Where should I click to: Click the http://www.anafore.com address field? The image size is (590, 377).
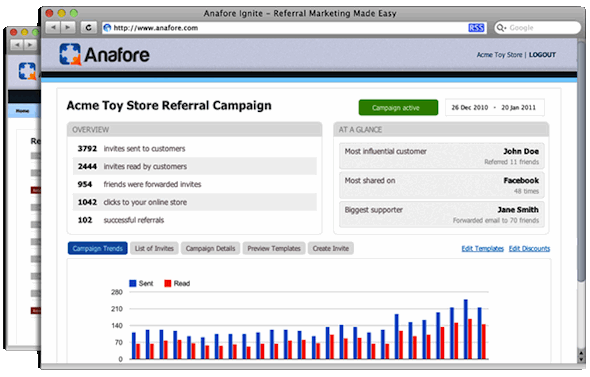click(294, 28)
